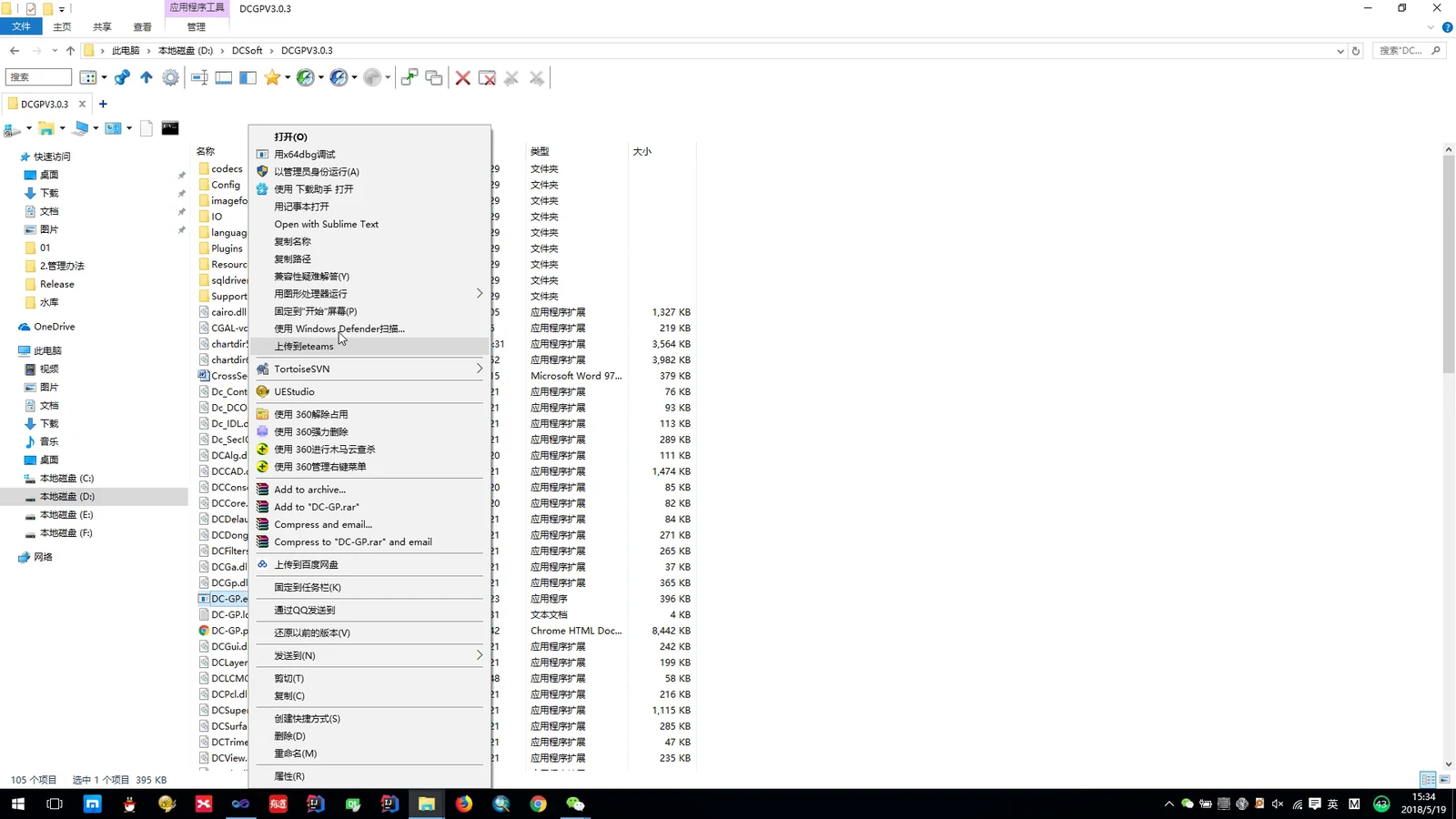Close the DCGPV3.0.3 tab

click(x=82, y=104)
